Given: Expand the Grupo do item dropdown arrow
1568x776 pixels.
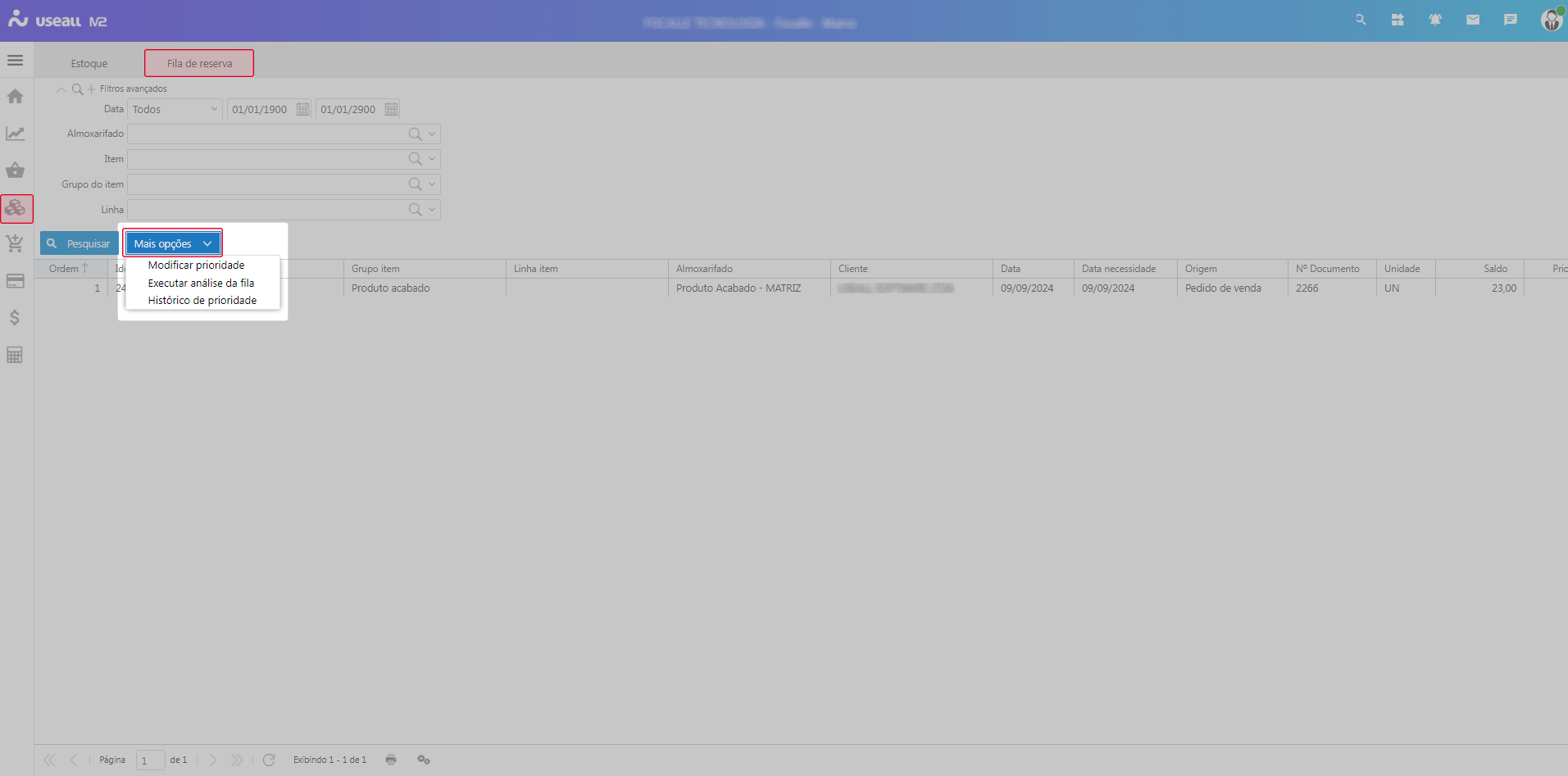Looking at the screenshot, I should point(432,184).
